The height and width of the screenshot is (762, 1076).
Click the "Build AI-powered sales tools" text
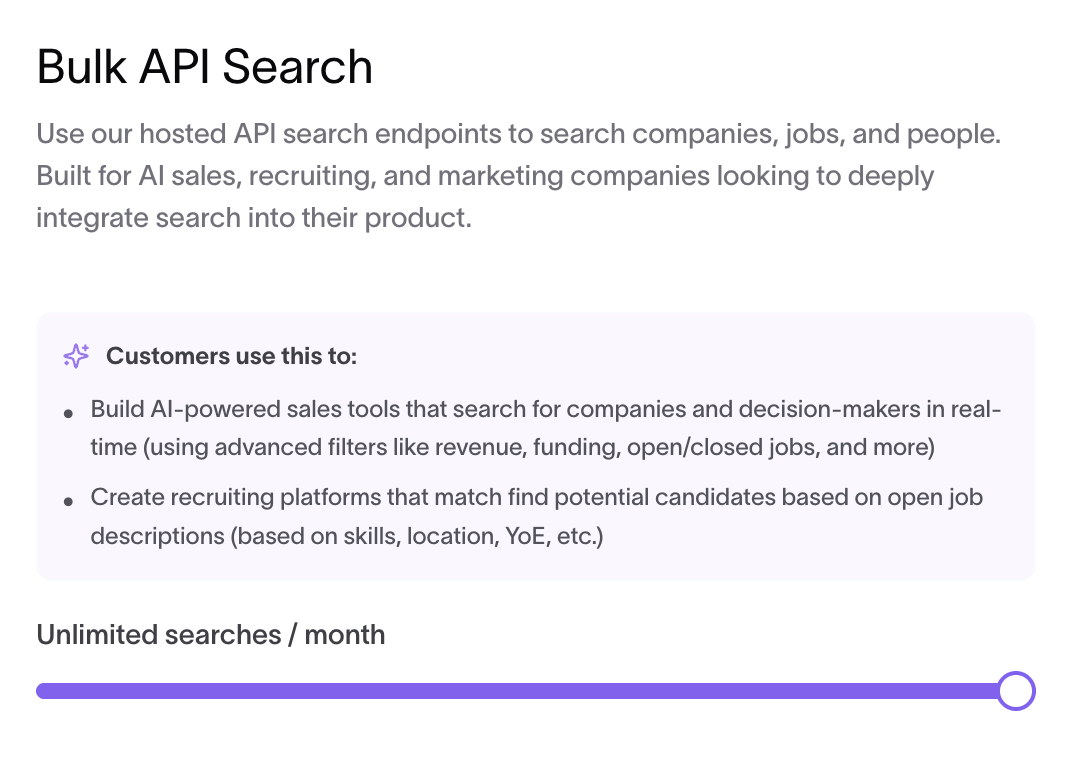239,410
